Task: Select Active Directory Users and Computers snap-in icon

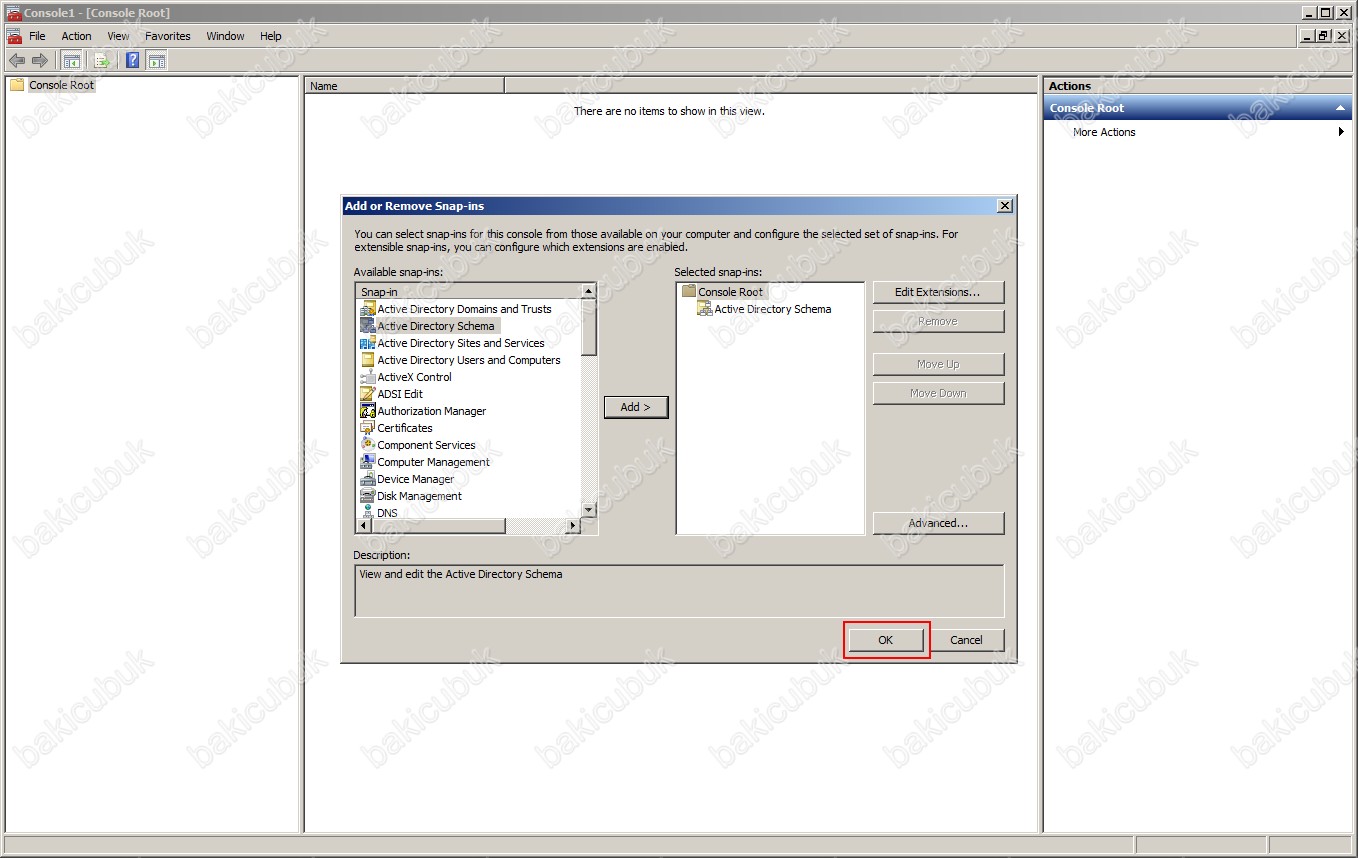Action: (x=368, y=360)
